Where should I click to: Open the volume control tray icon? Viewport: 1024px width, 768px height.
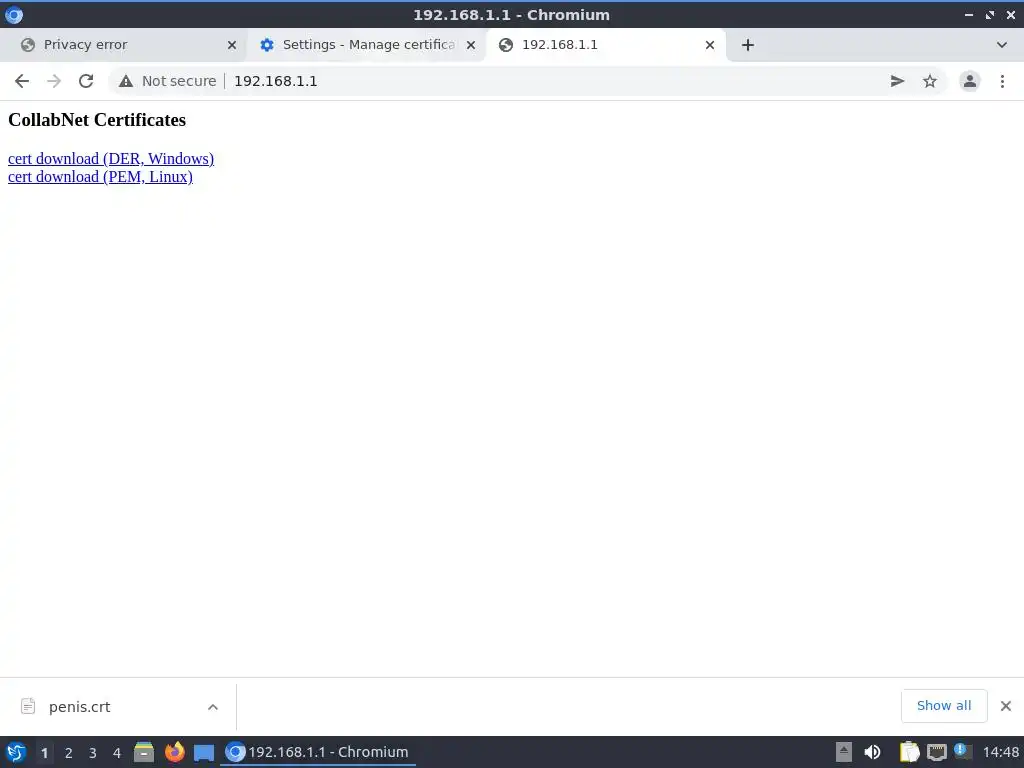click(872, 752)
